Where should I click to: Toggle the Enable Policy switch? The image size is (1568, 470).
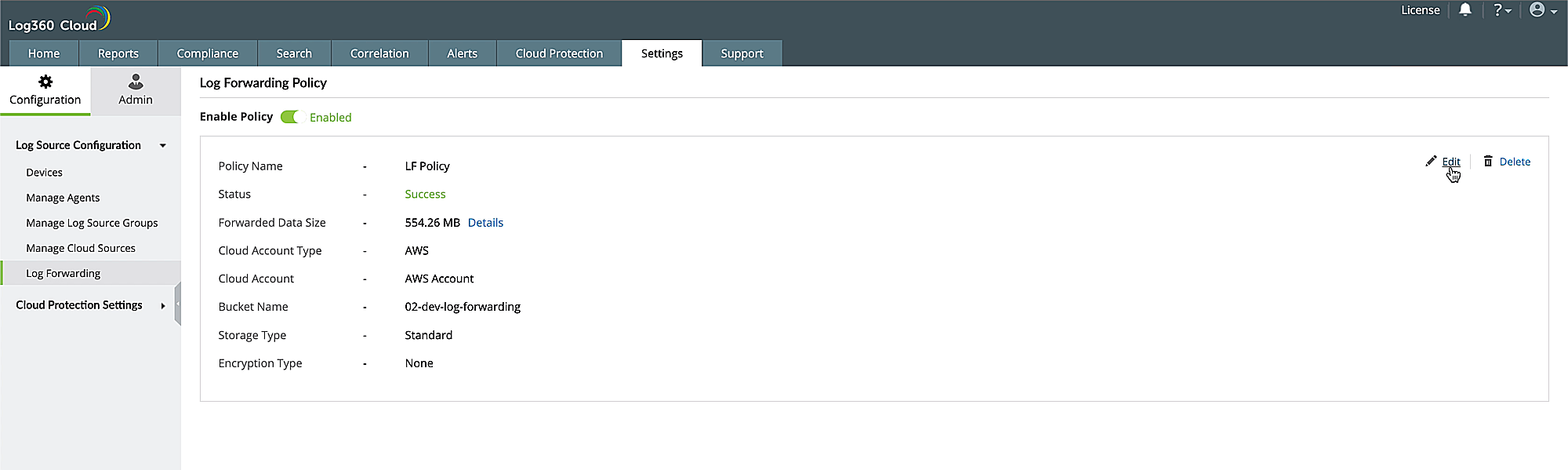290,117
